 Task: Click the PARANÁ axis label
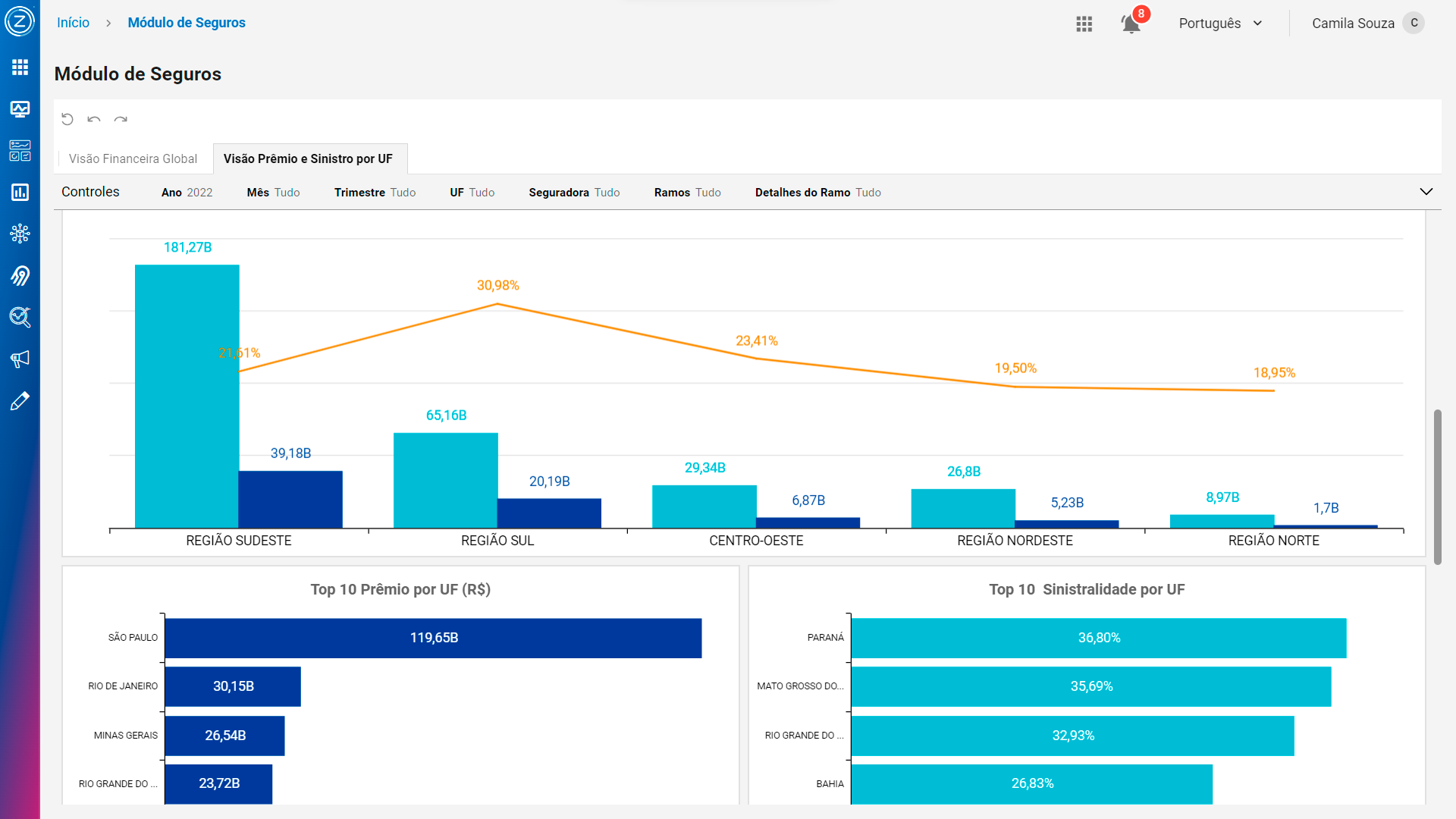pyautogui.click(x=825, y=638)
